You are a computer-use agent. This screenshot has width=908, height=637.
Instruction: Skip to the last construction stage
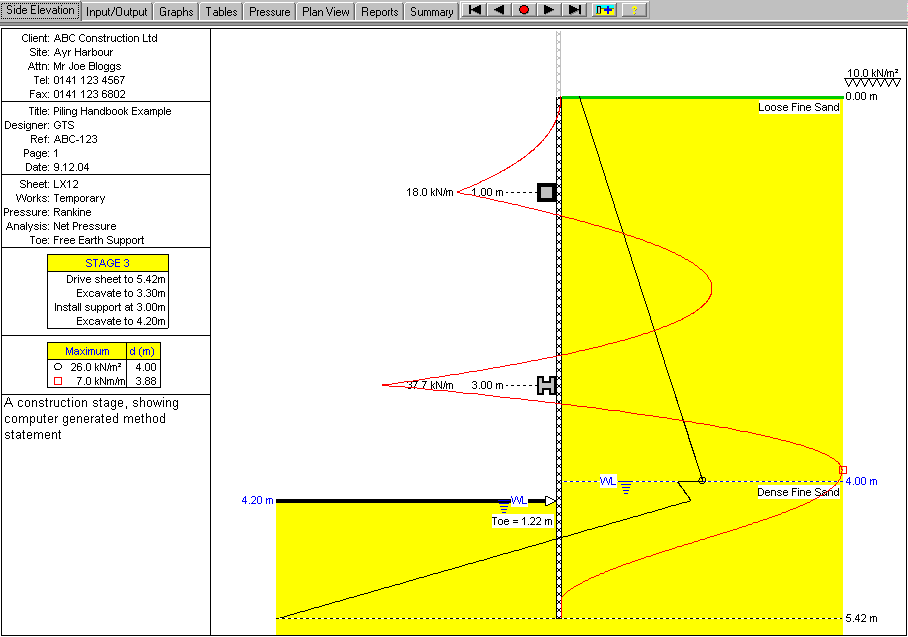[x=573, y=11]
